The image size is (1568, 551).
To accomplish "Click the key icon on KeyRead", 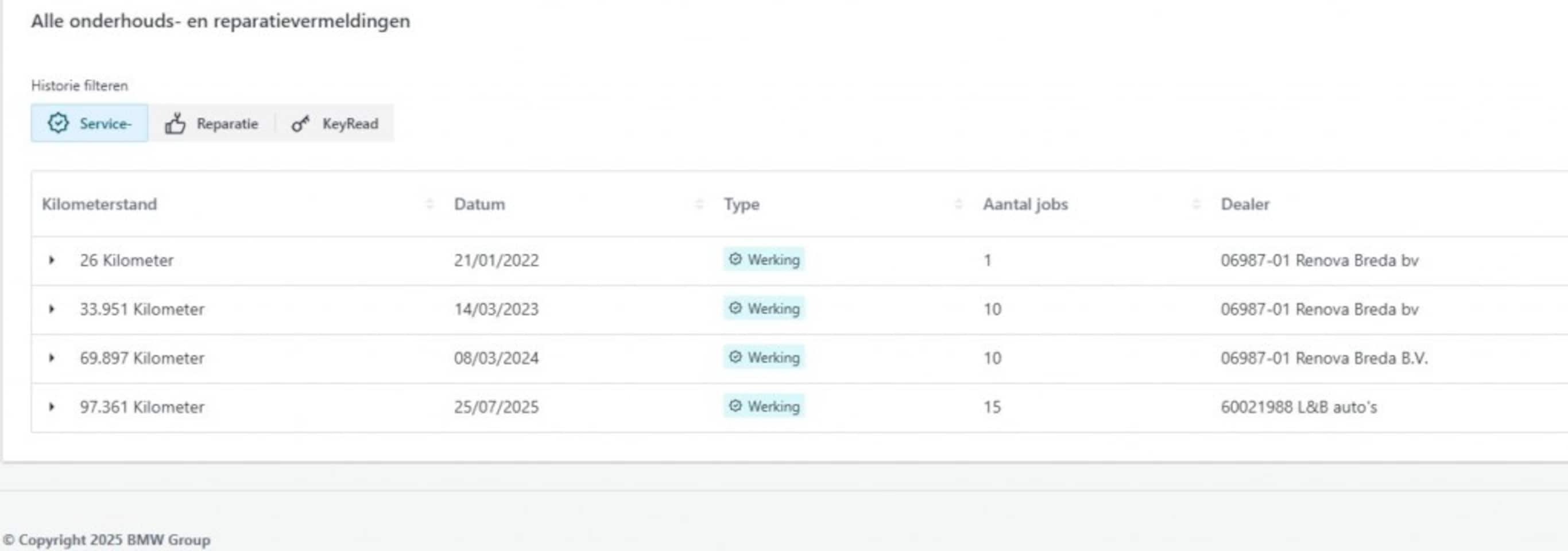I will pos(300,123).
